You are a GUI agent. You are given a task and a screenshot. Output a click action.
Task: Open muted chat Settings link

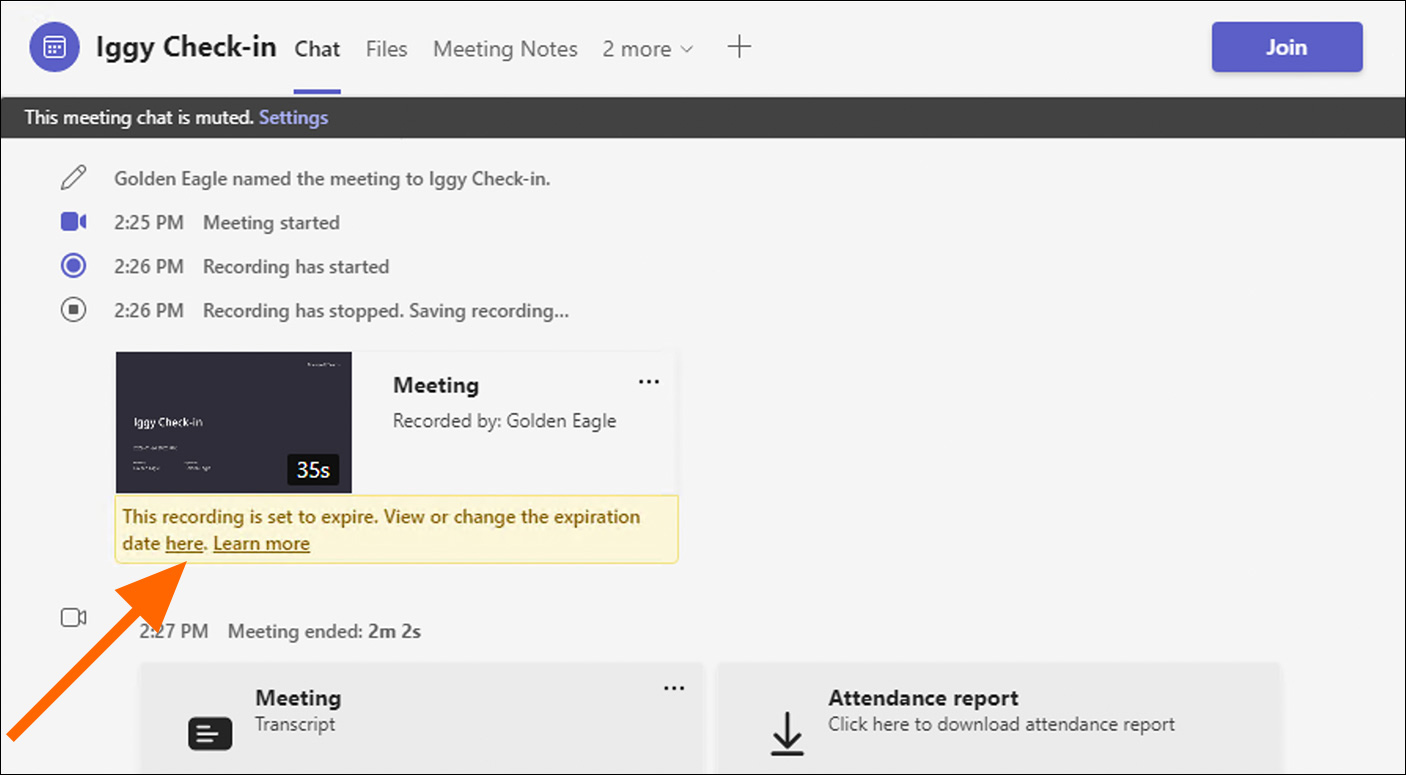point(293,117)
